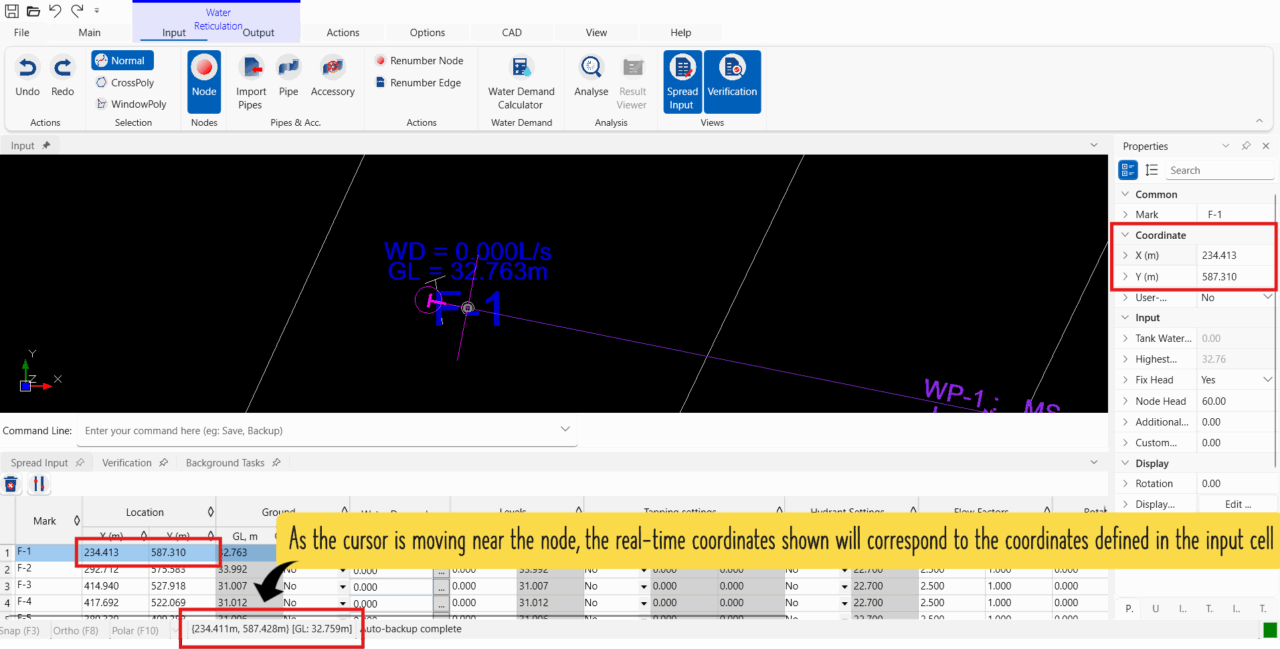Open the Fix Head Yes dropdown
Image resolution: width=1280 pixels, height=649 pixels.
(1268, 380)
